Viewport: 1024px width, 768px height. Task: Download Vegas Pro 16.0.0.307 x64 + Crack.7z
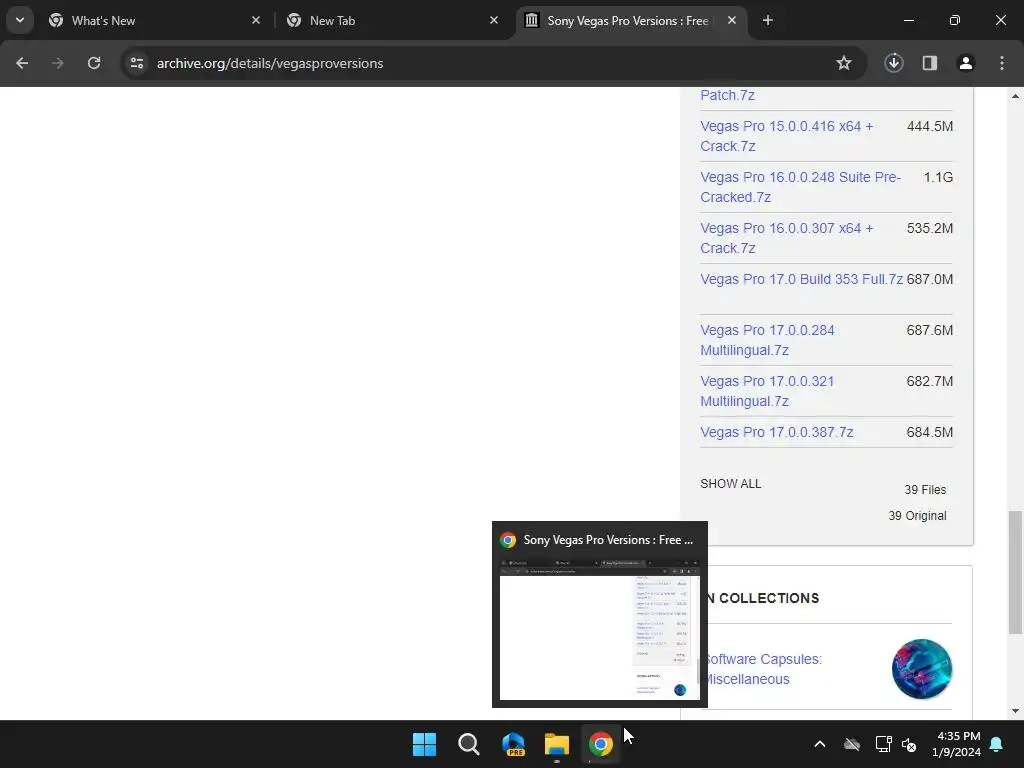coord(786,238)
